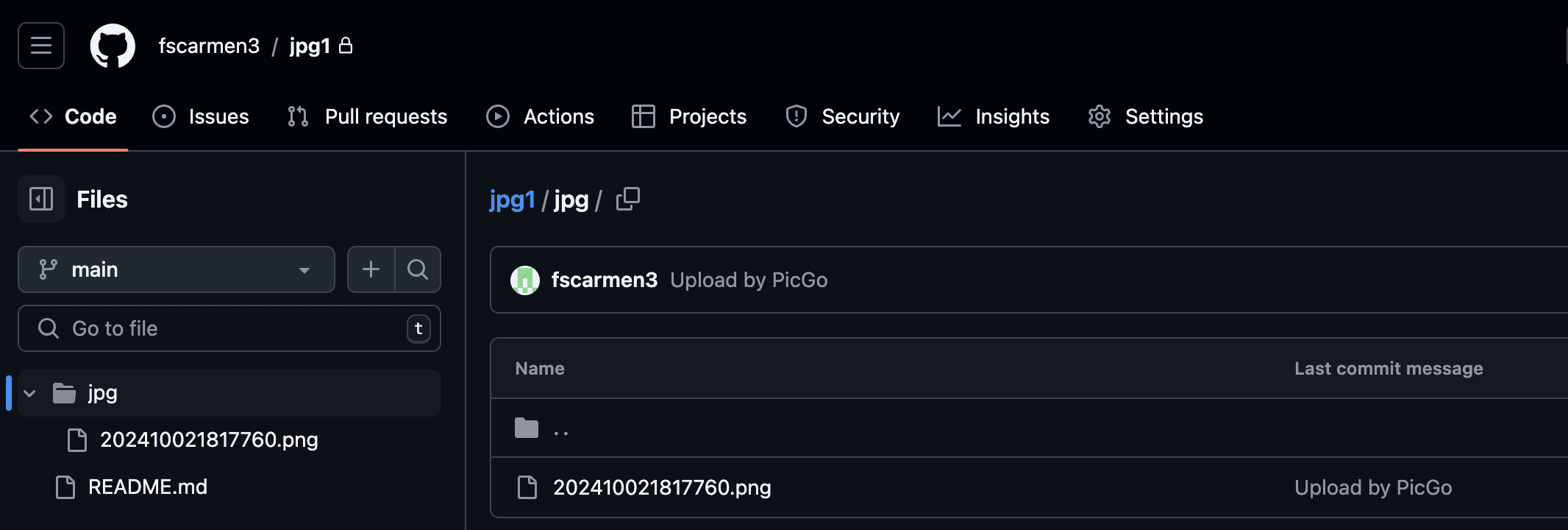Click fscarmen3 avatar in commit bar
Screen dimensions: 1568x530
525,280
